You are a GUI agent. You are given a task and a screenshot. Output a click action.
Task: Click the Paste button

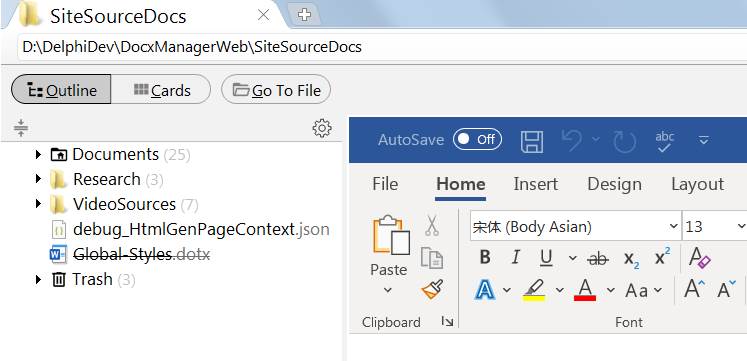pyautogui.click(x=389, y=255)
